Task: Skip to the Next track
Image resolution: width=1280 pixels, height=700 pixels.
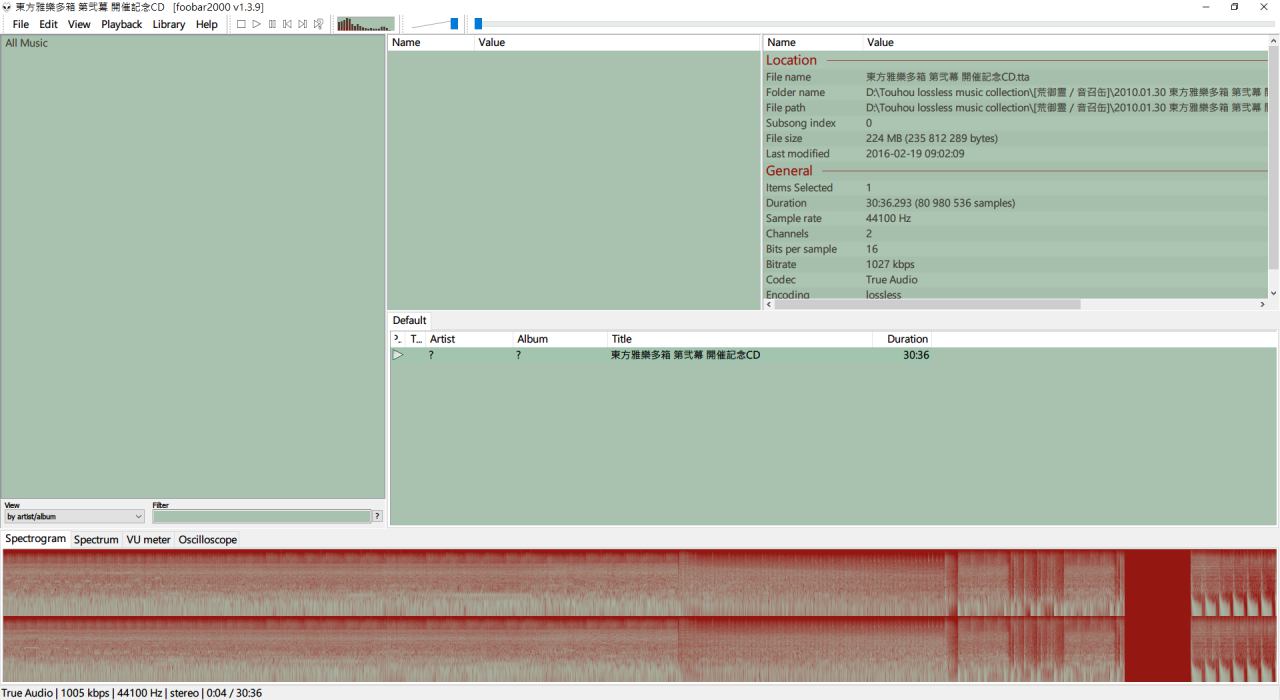Action: (x=303, y=24)
